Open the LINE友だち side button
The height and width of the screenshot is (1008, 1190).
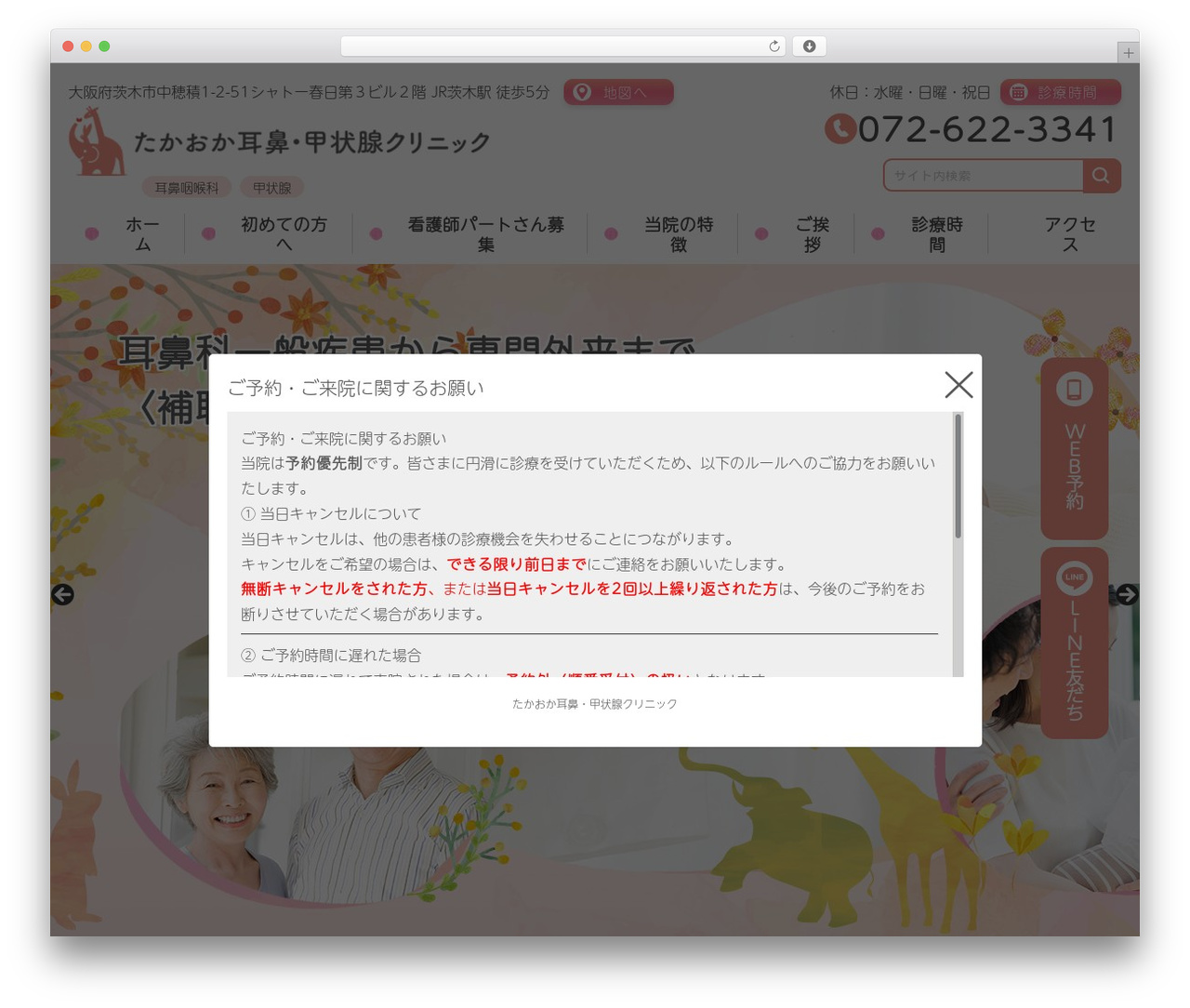pos(1074,643)
